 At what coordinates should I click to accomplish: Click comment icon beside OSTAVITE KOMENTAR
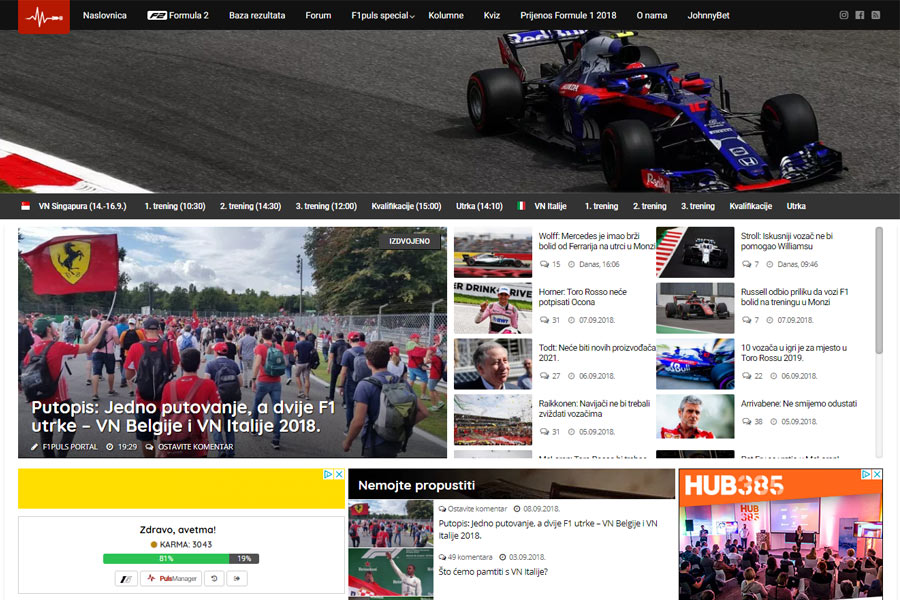149,447
